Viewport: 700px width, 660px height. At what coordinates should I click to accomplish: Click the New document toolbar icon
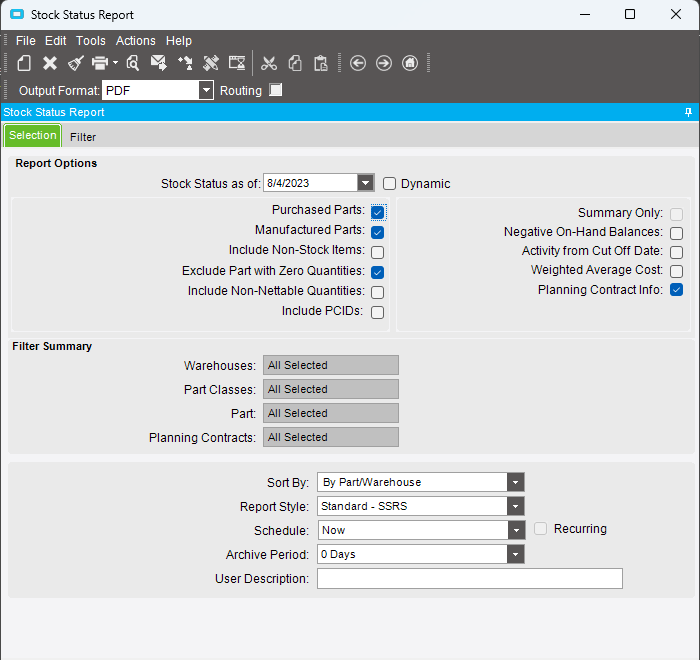[x=24, y=63]
